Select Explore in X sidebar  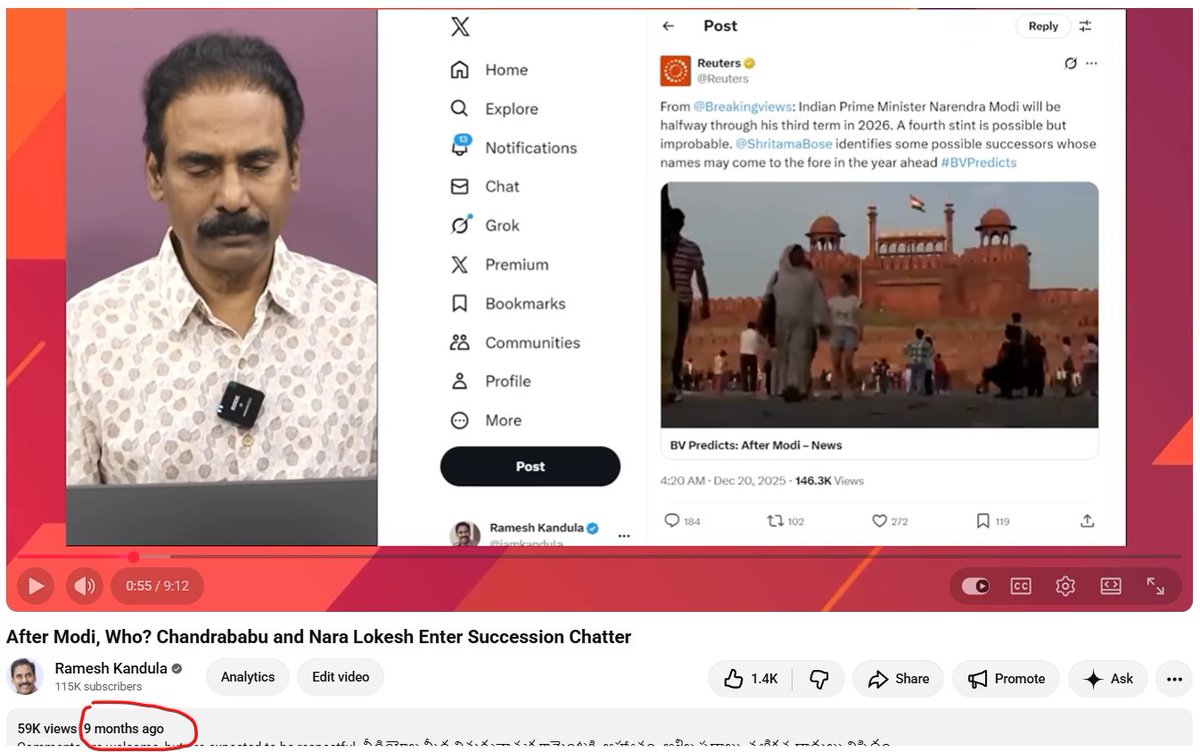click(495, 109)
